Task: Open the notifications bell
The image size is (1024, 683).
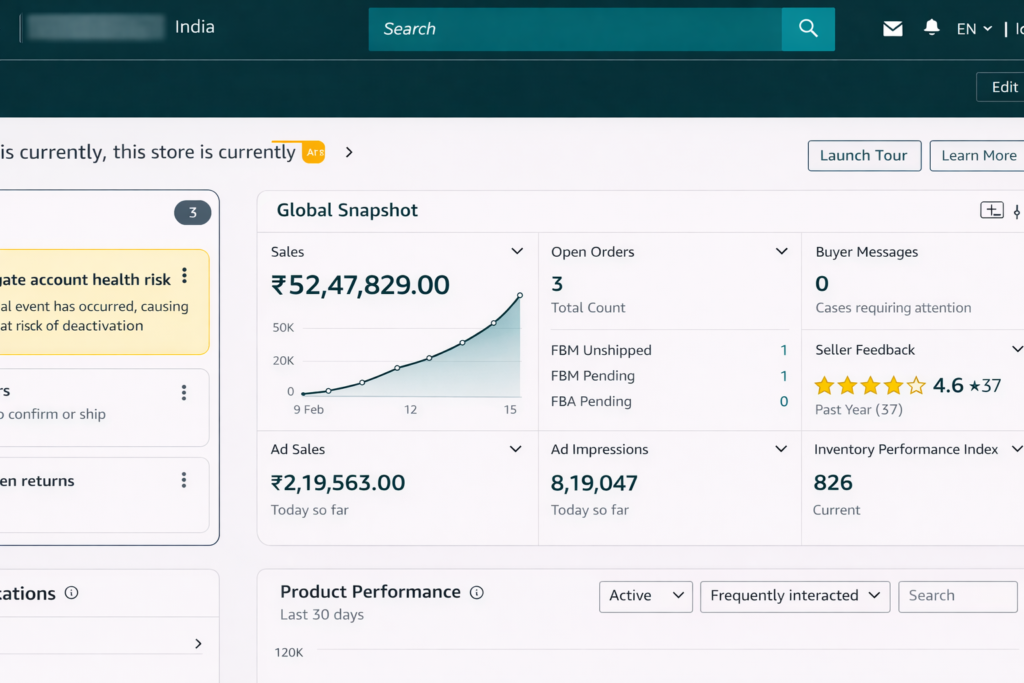Action: 932,28
